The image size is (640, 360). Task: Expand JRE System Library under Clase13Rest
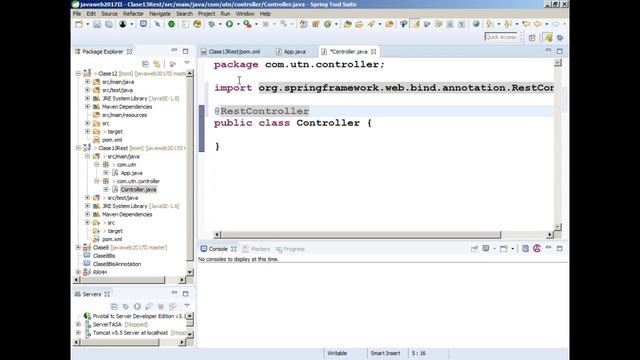(87, 206)
